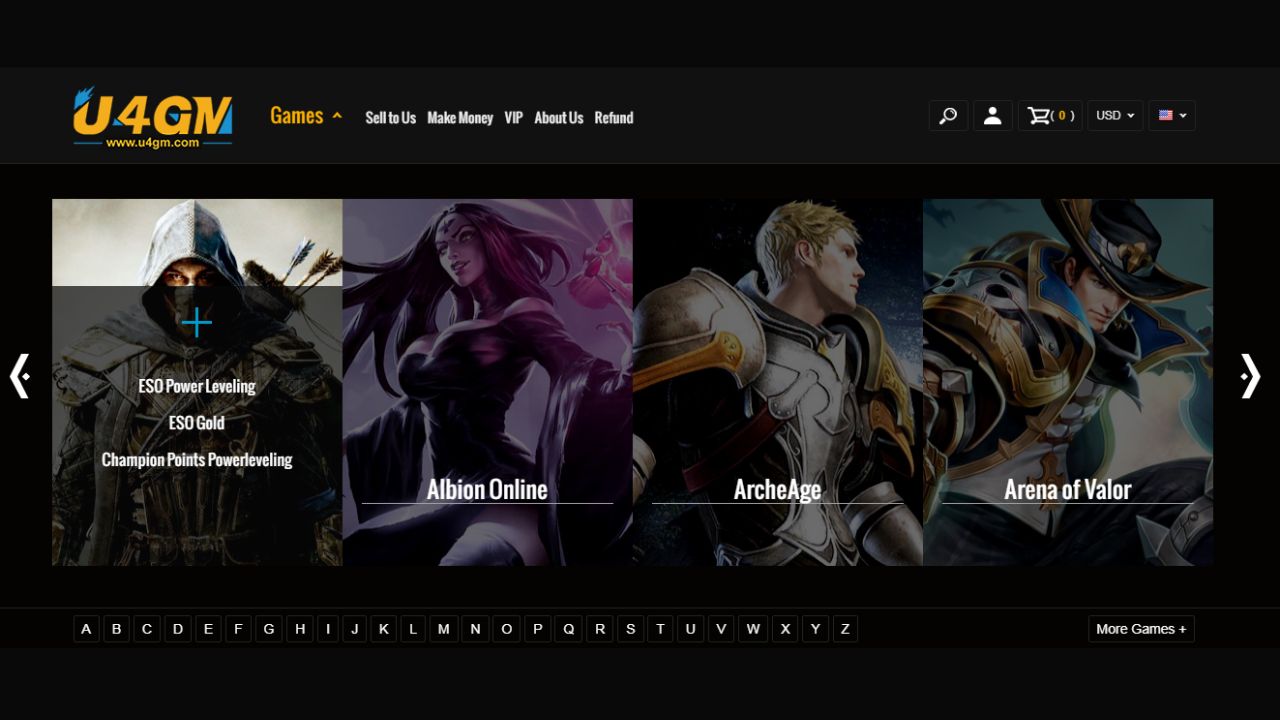Open Champion Points Powerleveling link
This screenshot has width=1280, height=720.
pyautogui.click(x=197, y=460)
